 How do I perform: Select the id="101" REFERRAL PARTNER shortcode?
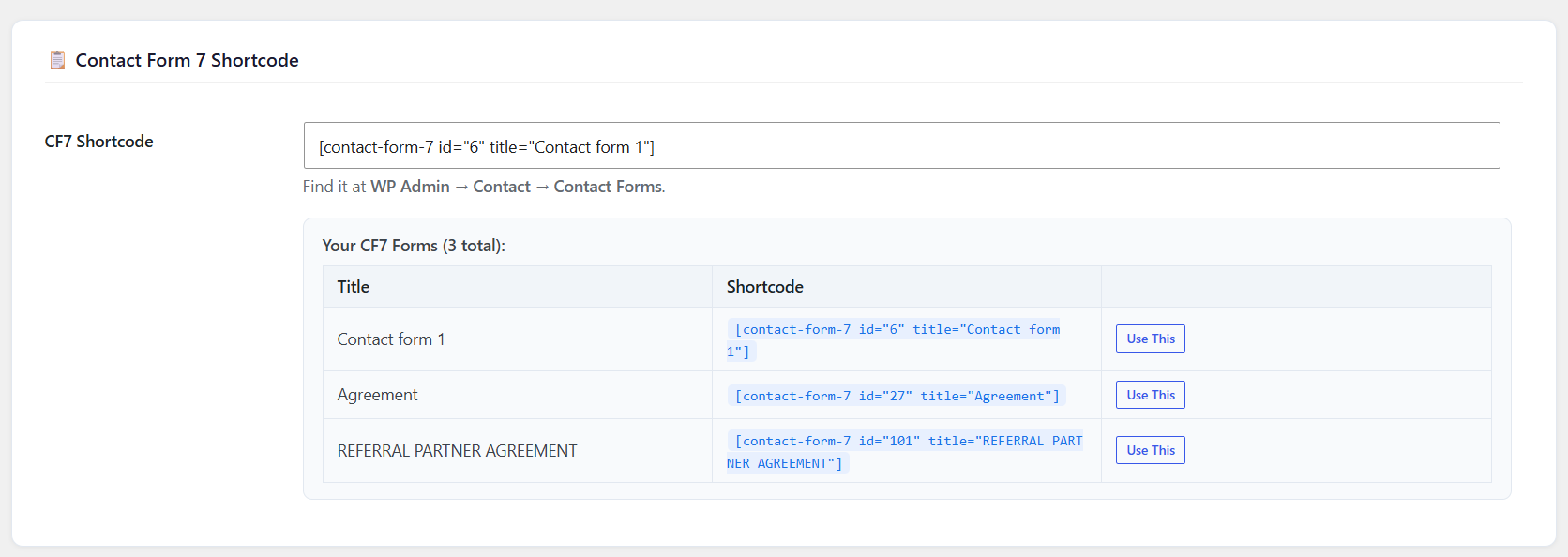pyautogui.click(x=905, y=452)
